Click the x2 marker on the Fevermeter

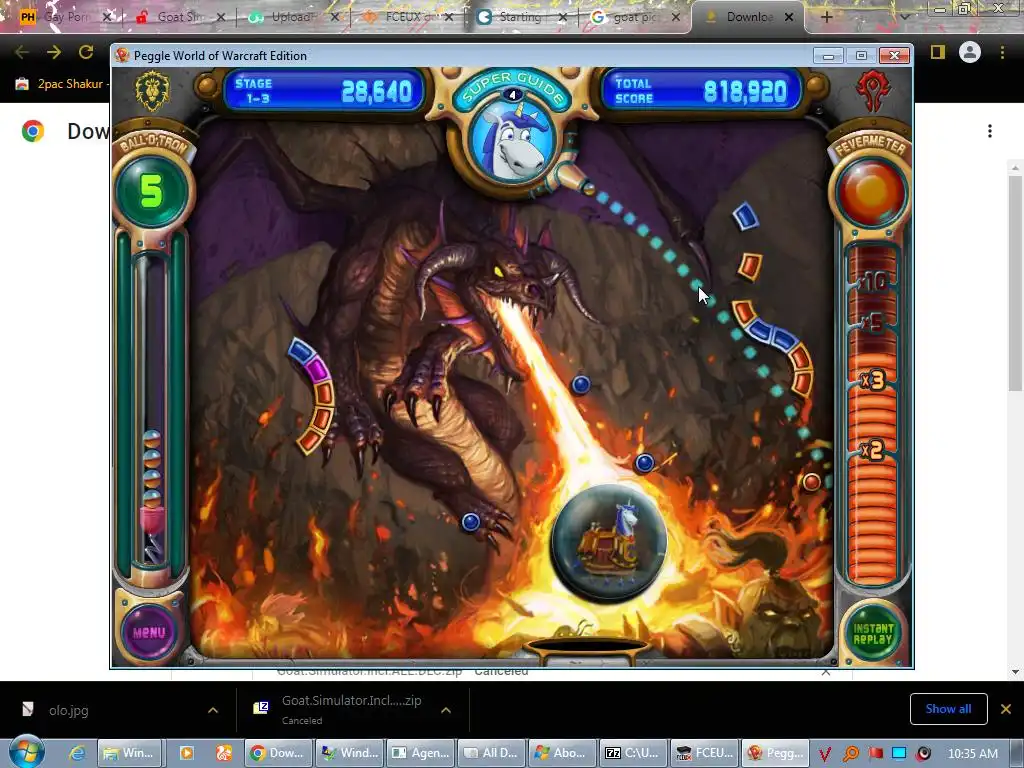click(872, 449)
